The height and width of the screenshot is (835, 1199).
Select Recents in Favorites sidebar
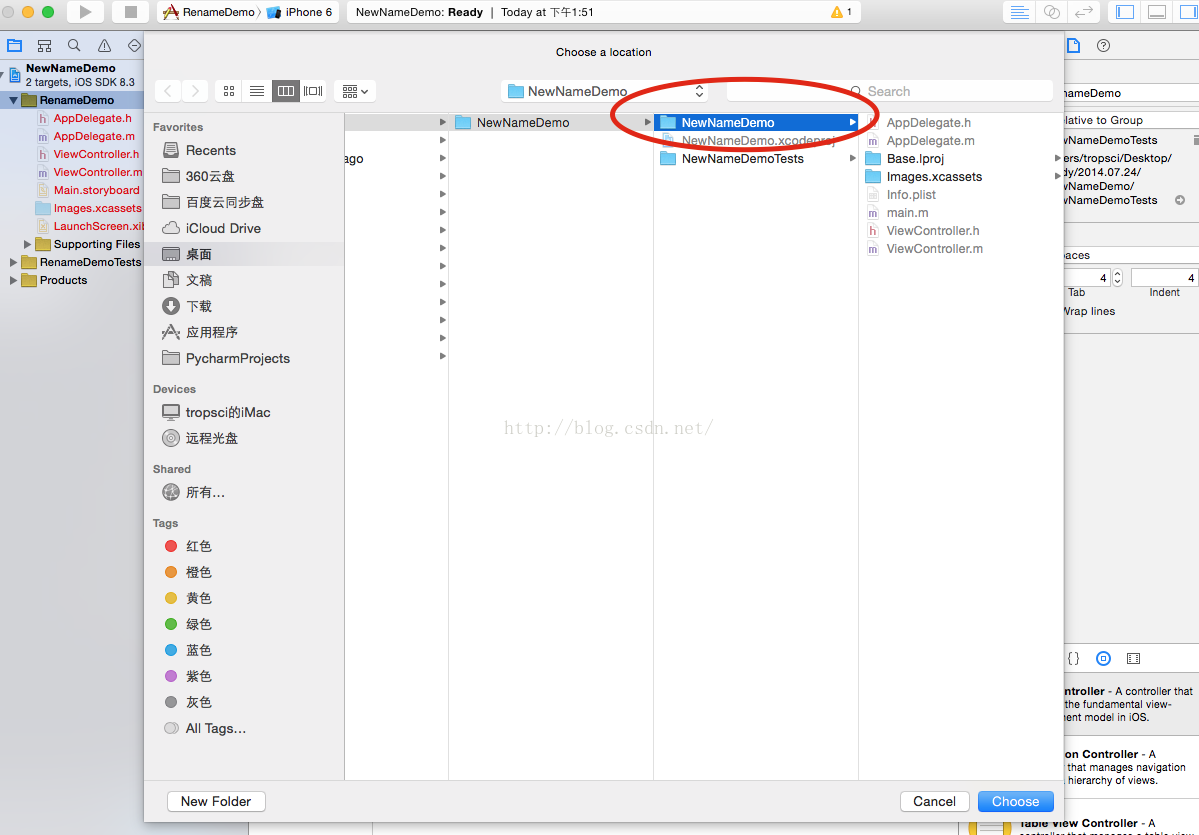click(245, 151)
